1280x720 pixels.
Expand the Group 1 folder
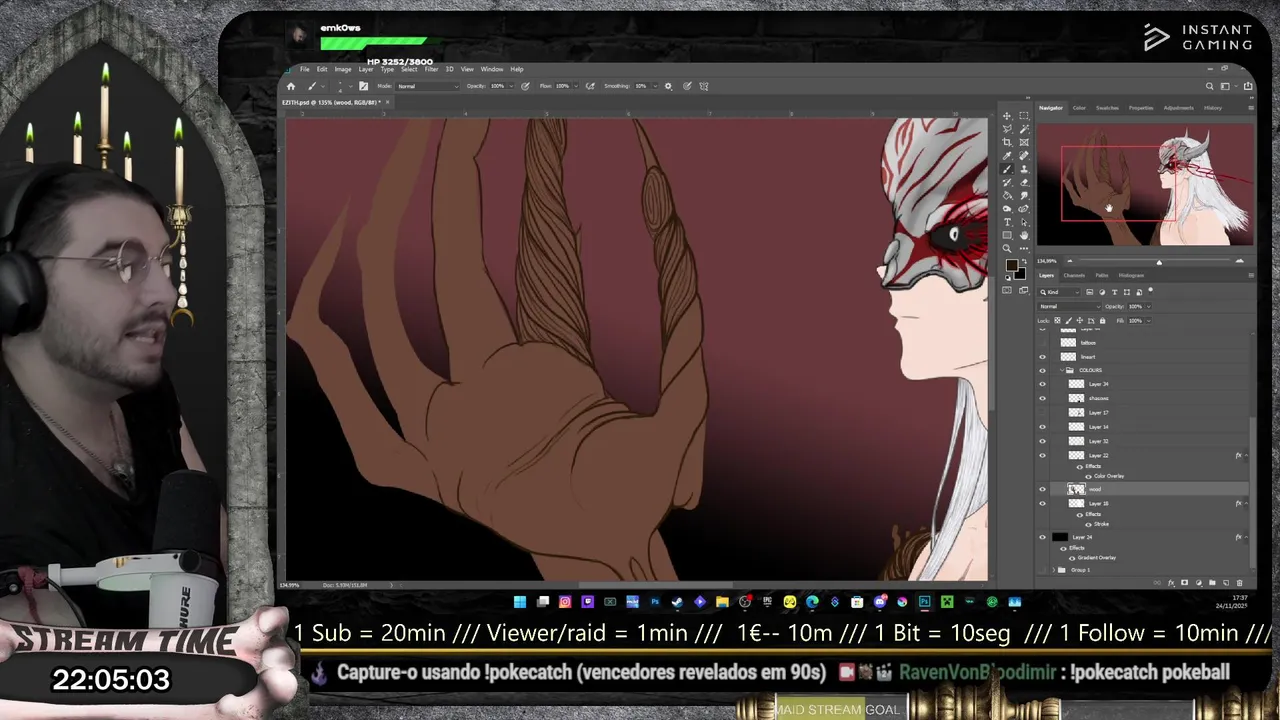tap(1053, 570)
